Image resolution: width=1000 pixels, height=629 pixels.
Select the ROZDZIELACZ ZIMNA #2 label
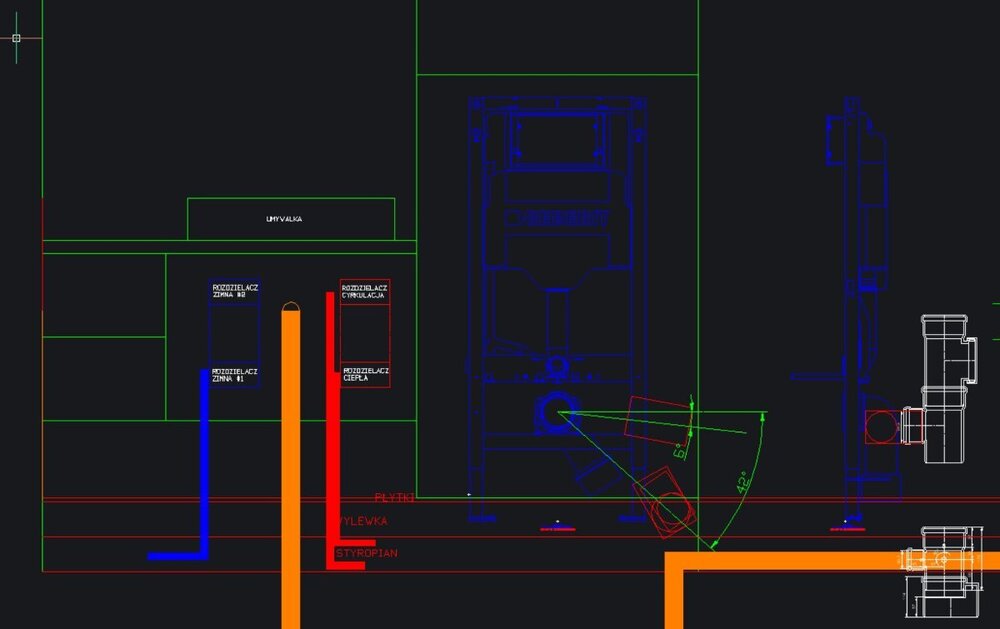235,291
